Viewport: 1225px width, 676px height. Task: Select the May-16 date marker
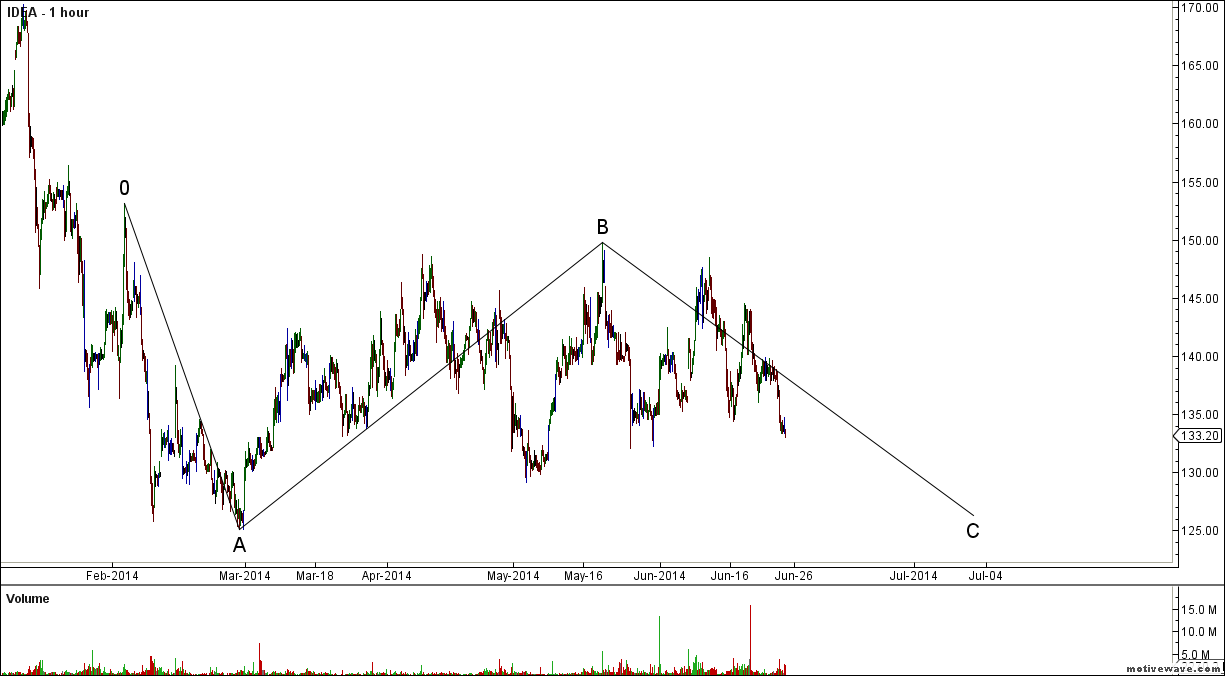pyautogui.click(x=583, y=576)
